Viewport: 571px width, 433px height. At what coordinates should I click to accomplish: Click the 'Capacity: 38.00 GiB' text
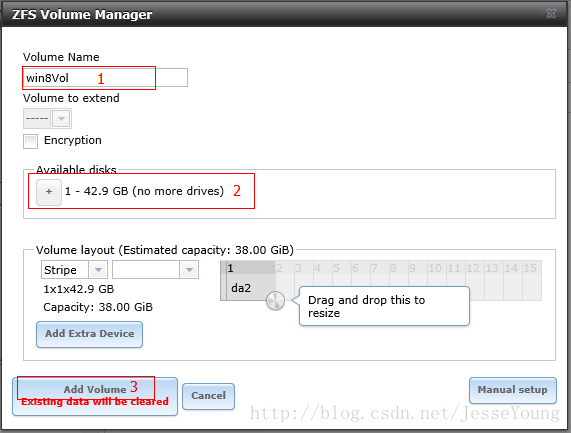click(x=98, y=307)
